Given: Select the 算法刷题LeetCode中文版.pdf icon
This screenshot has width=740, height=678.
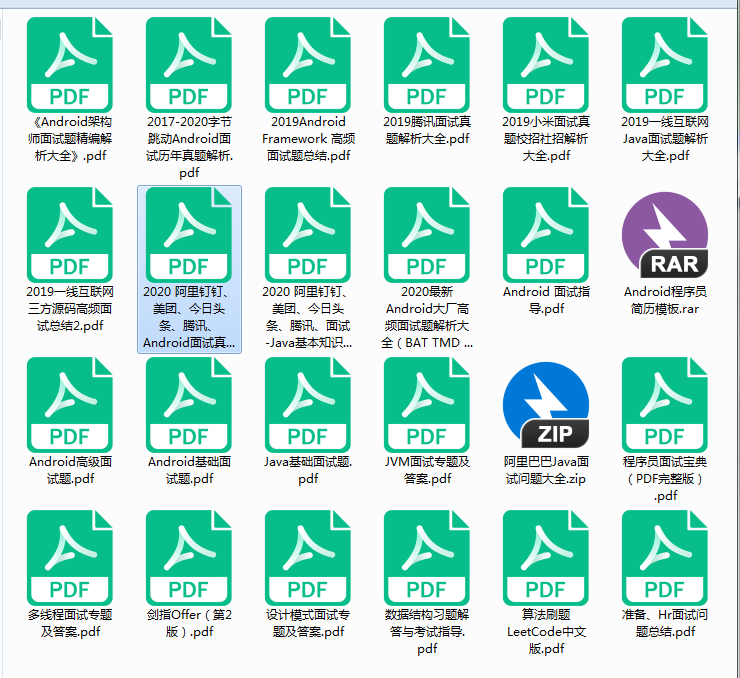Looking at the screenshot, I should 546,557.
